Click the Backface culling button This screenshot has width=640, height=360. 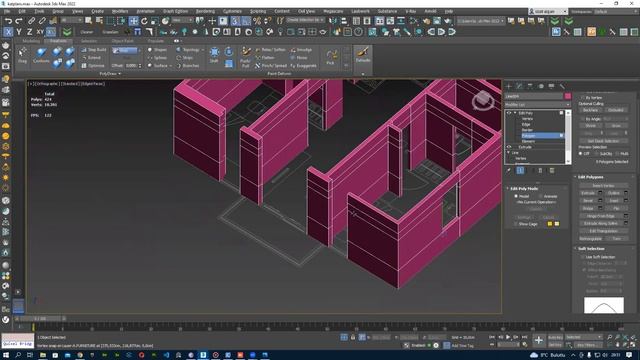click(x=590, y=110)
